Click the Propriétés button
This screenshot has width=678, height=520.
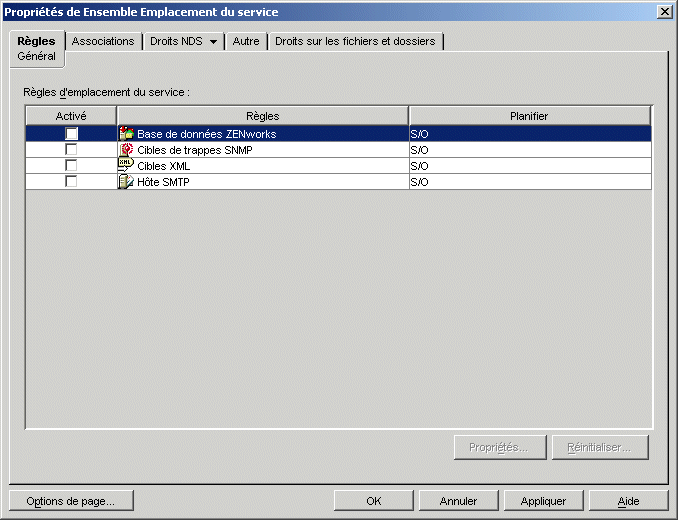500,447
